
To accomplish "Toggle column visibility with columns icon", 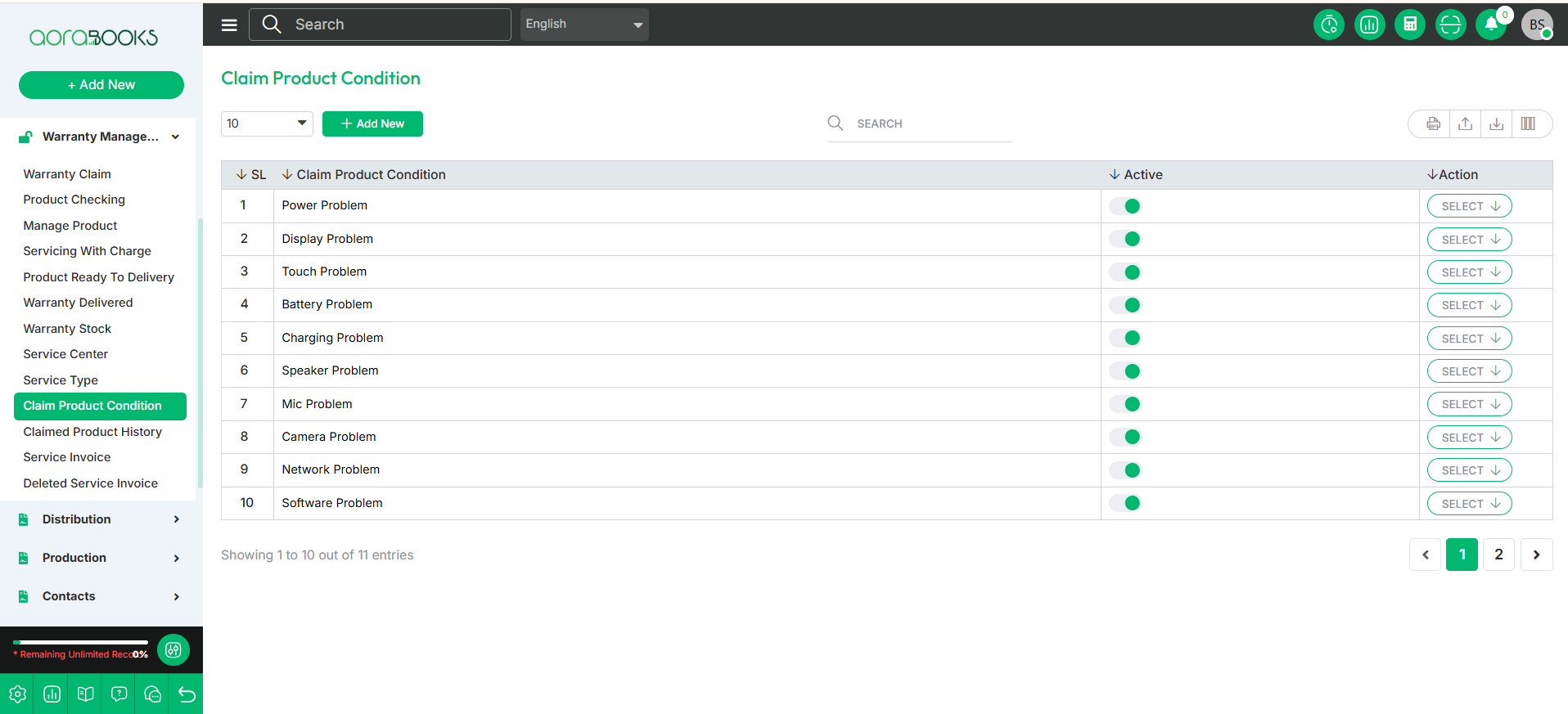I will (1528, 123).
